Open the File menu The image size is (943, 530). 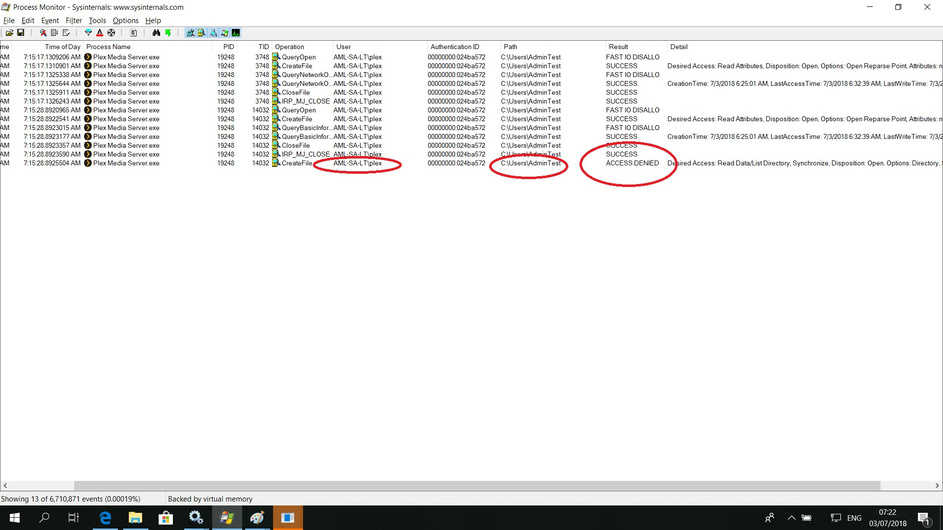click(9, 20)
